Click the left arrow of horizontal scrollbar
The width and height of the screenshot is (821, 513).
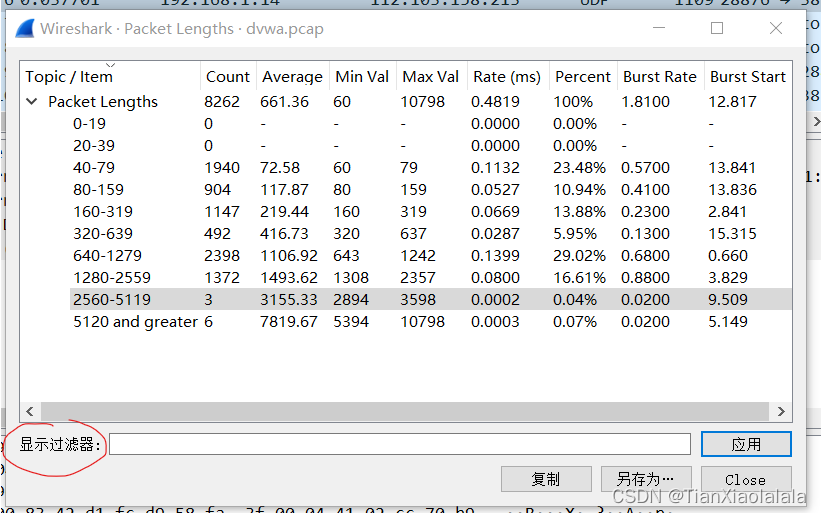pyautogui.click(x=30, y=411)
